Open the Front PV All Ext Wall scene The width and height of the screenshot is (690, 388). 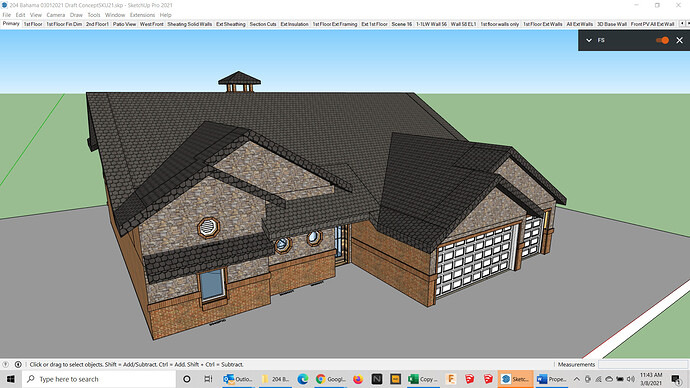[653, 24]
